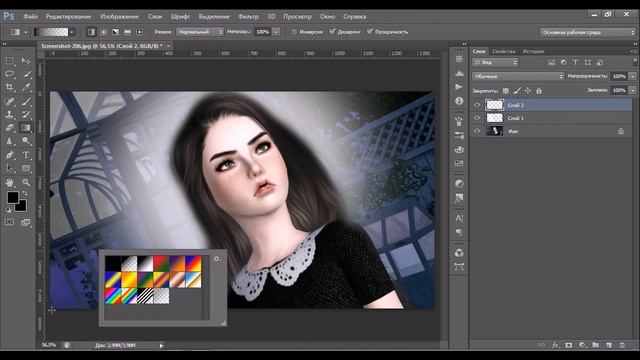Screen dimensions: 640x360
Task: Hide the Фон background layer
Action: [x=477, y=131]
